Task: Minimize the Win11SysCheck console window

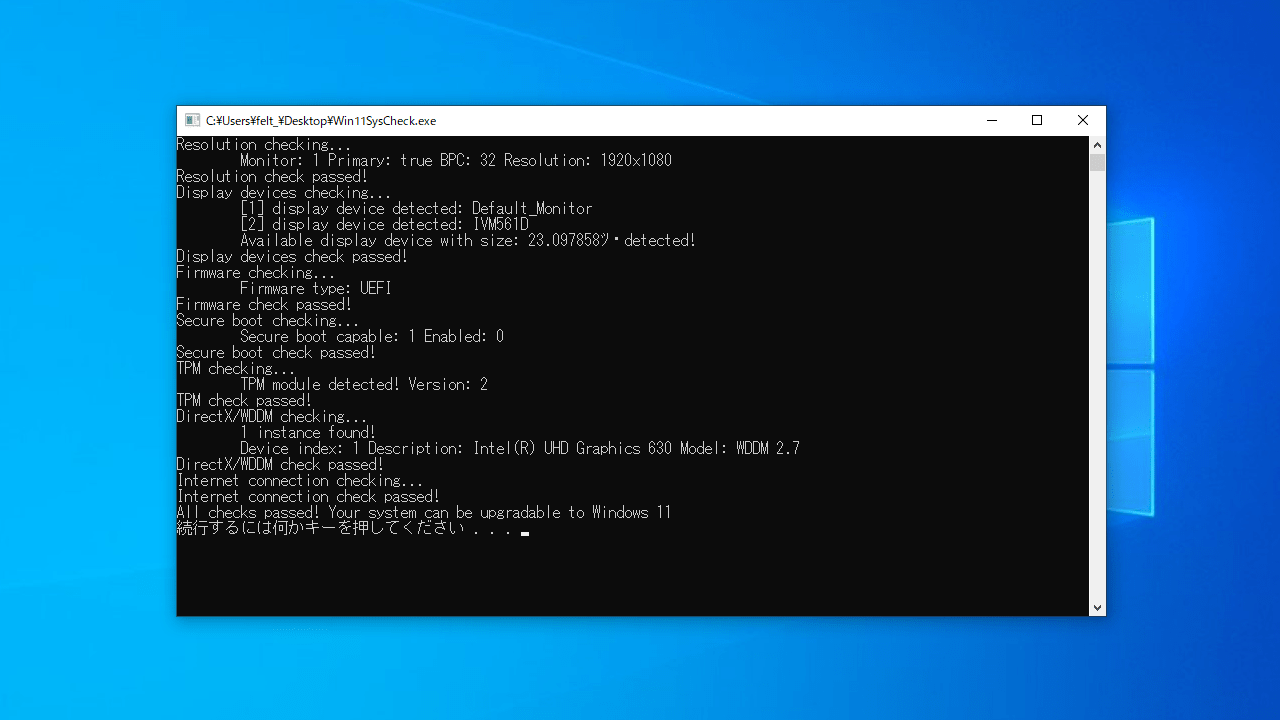Action: 991,120
